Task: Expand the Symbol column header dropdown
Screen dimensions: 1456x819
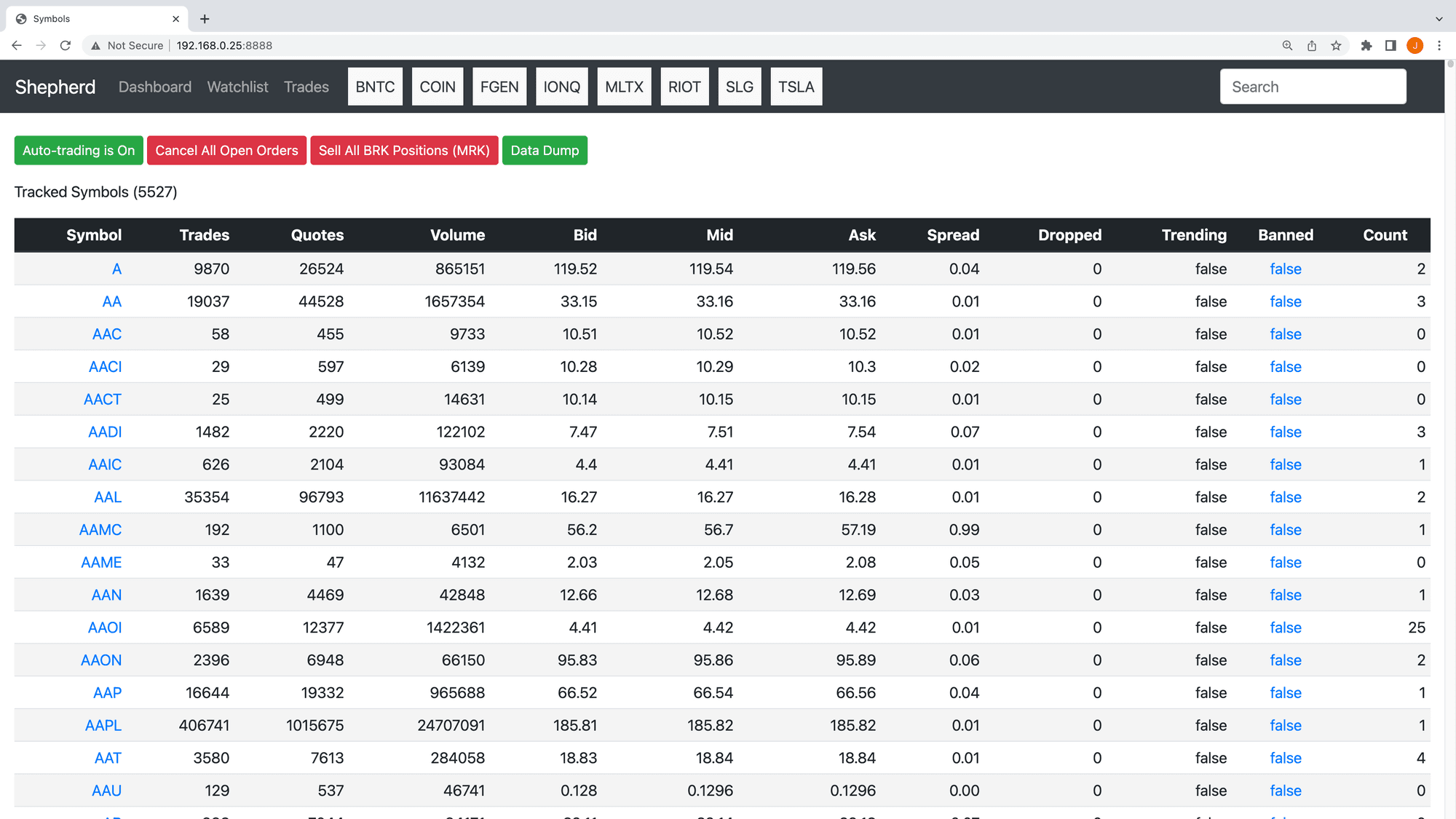Action: tap(93, 235)
